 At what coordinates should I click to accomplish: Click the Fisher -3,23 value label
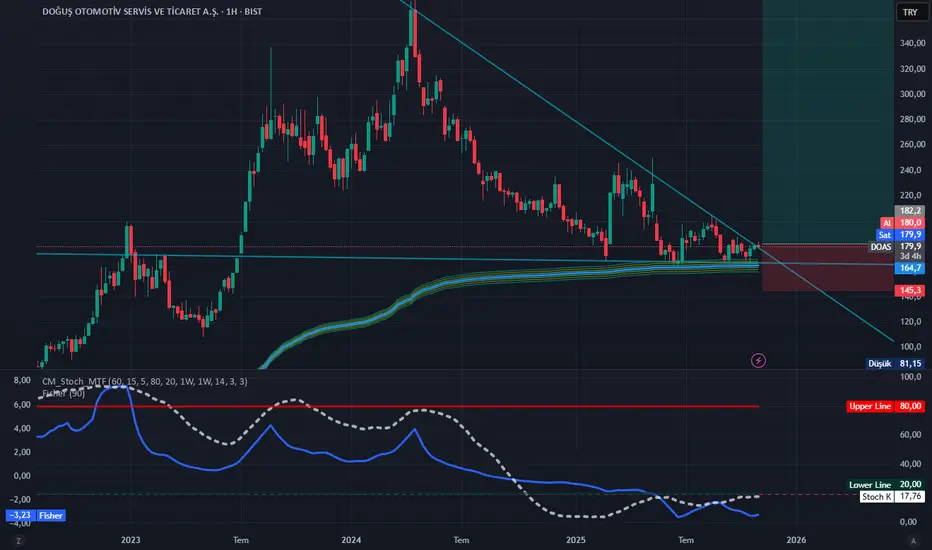(35, 516)
